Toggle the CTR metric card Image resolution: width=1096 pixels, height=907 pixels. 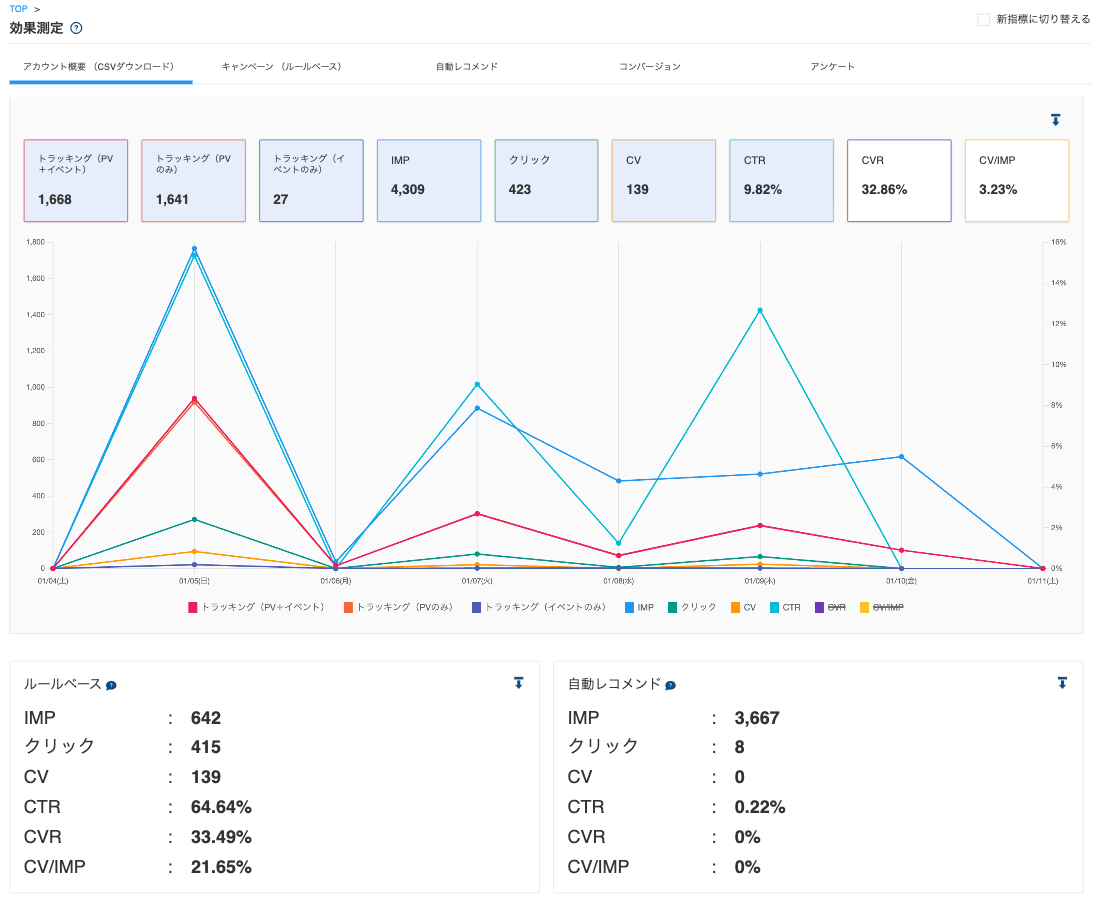coord(781,180)
